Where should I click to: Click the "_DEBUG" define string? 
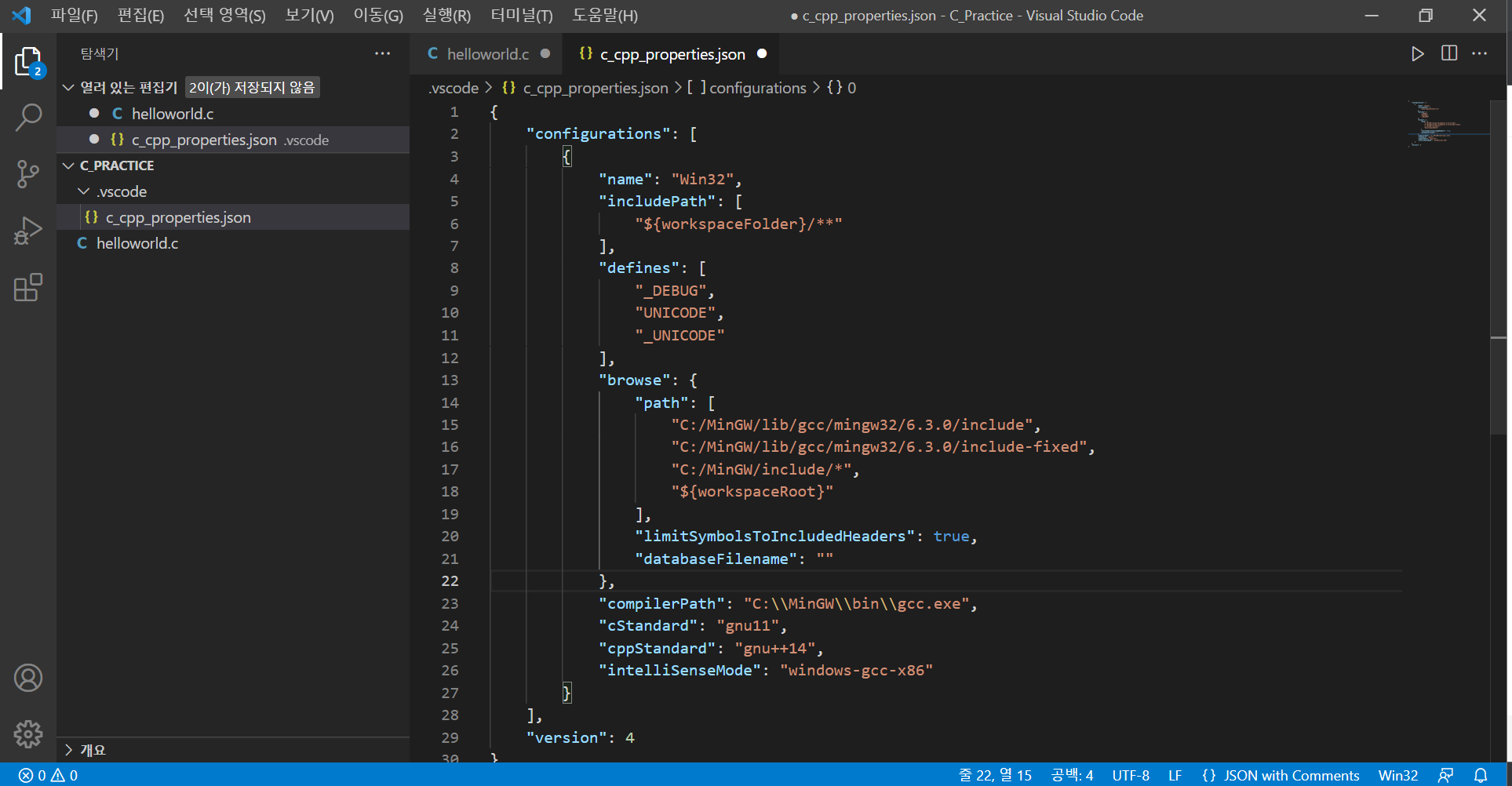coord(671,290)
